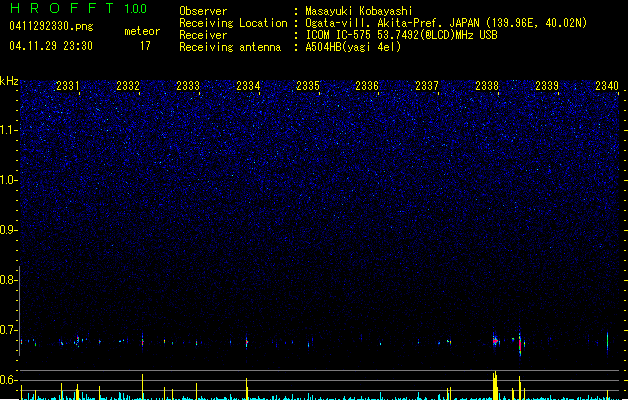Click time marker 2338
The width and height of the screenshot is (629, 400).
tap(487, 86)
